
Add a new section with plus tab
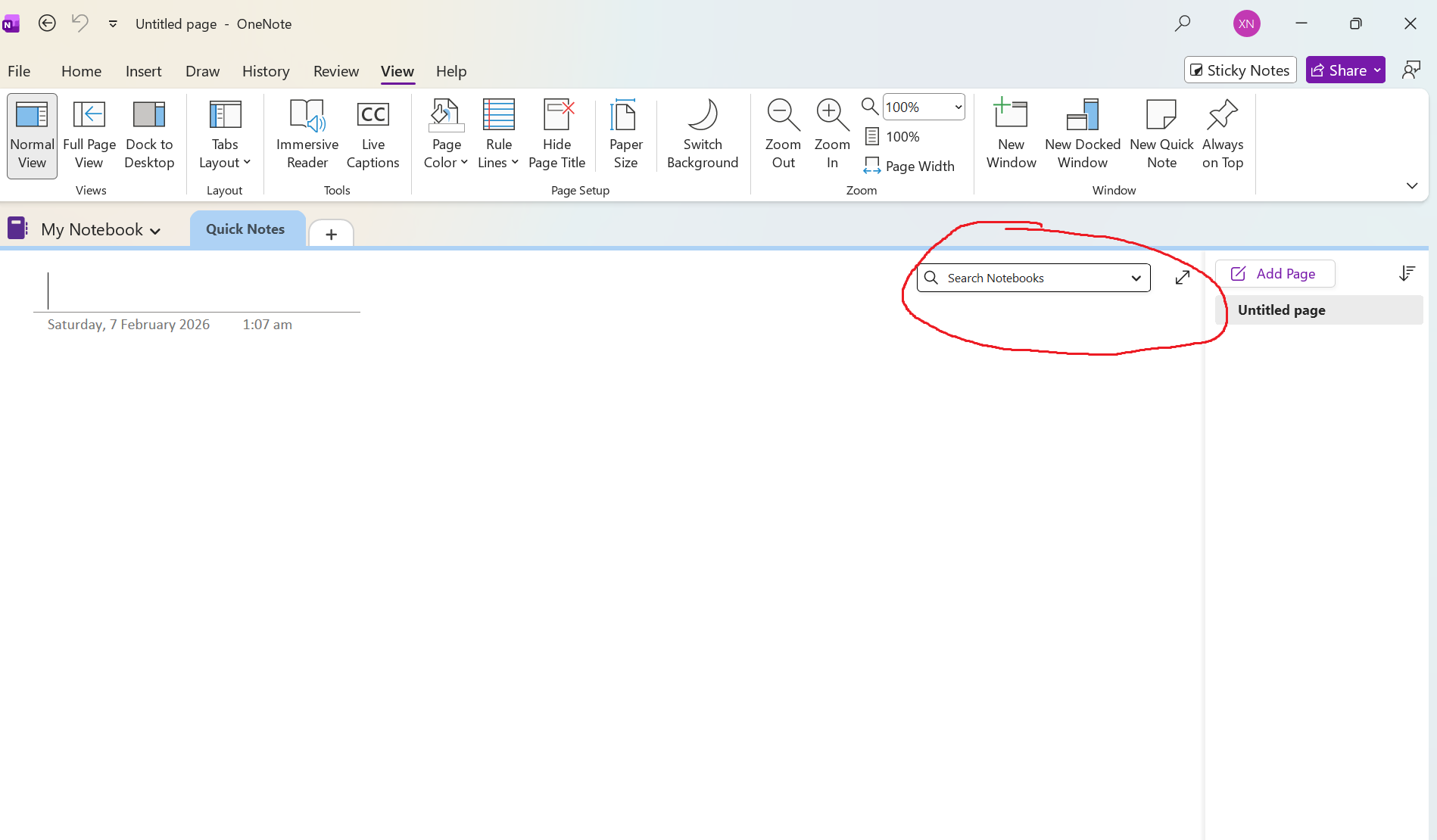pyautogui.click(x=331, y=234)
